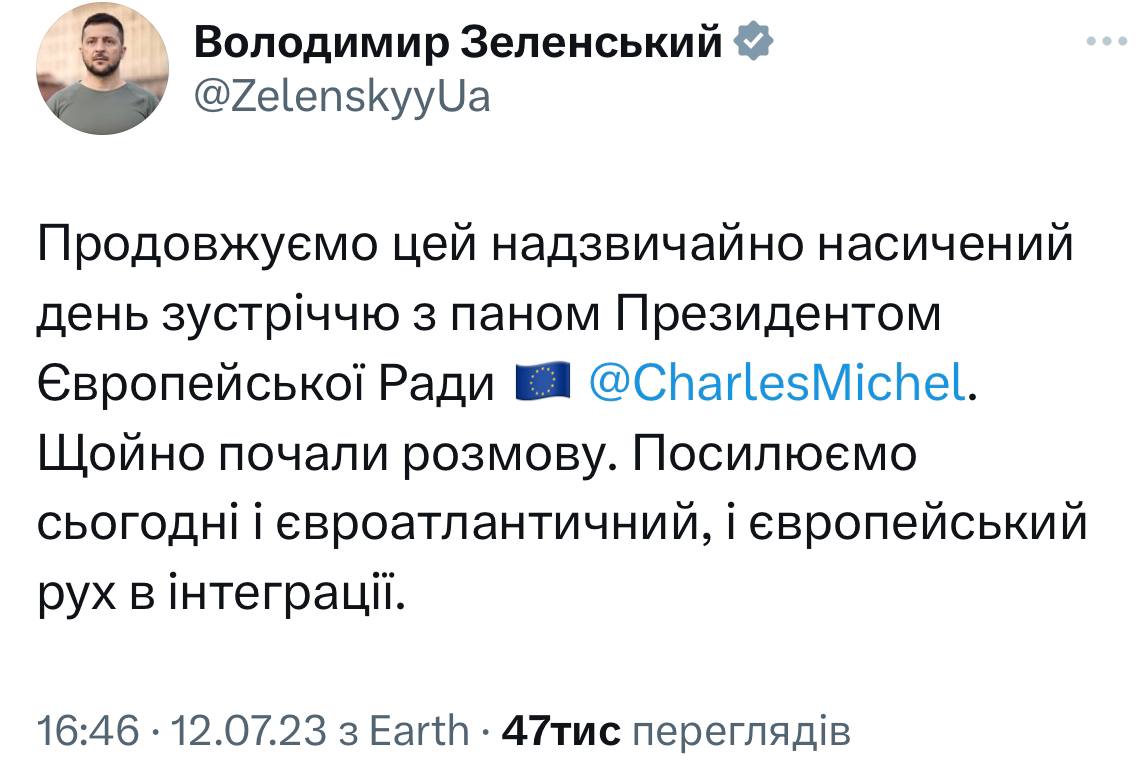Screen dimensions: 1144x775
Task: Click the date 12.07.23
Action: pyautogui.click(x=248, y=731)
